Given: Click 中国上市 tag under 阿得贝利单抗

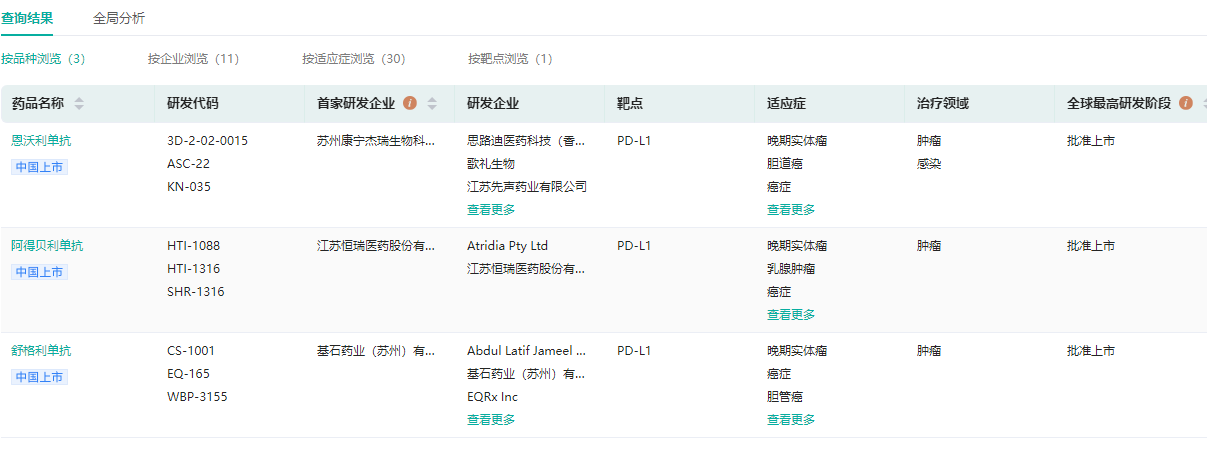Looking at the screenshot, I should coord(40,272).
